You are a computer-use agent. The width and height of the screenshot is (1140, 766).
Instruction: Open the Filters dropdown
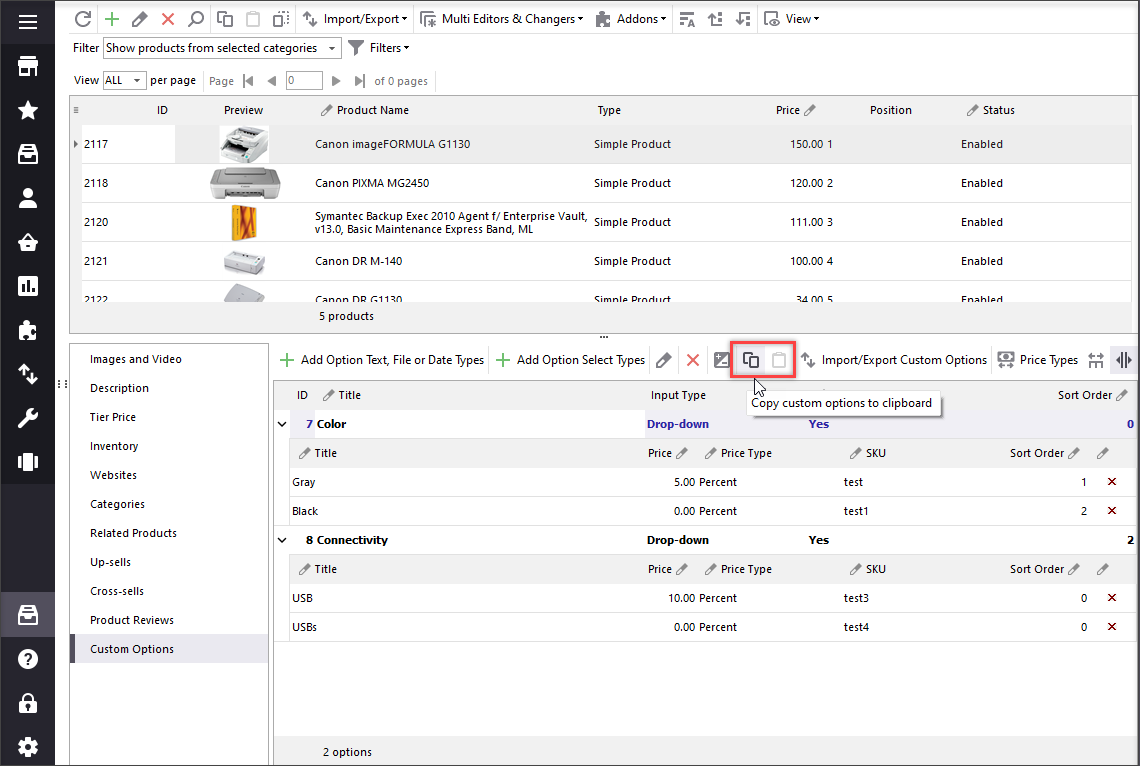tap(379, 48)
